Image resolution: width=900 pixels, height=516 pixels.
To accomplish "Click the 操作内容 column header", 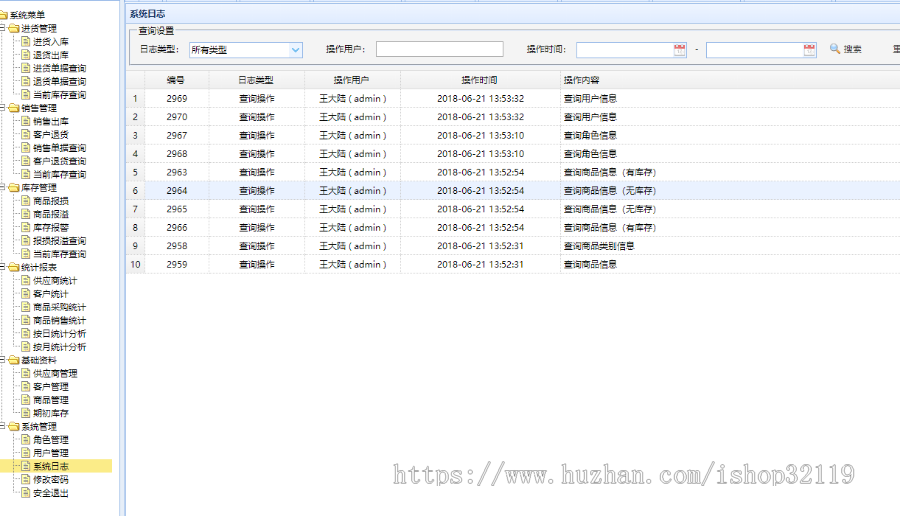I will tap(581, 80).
